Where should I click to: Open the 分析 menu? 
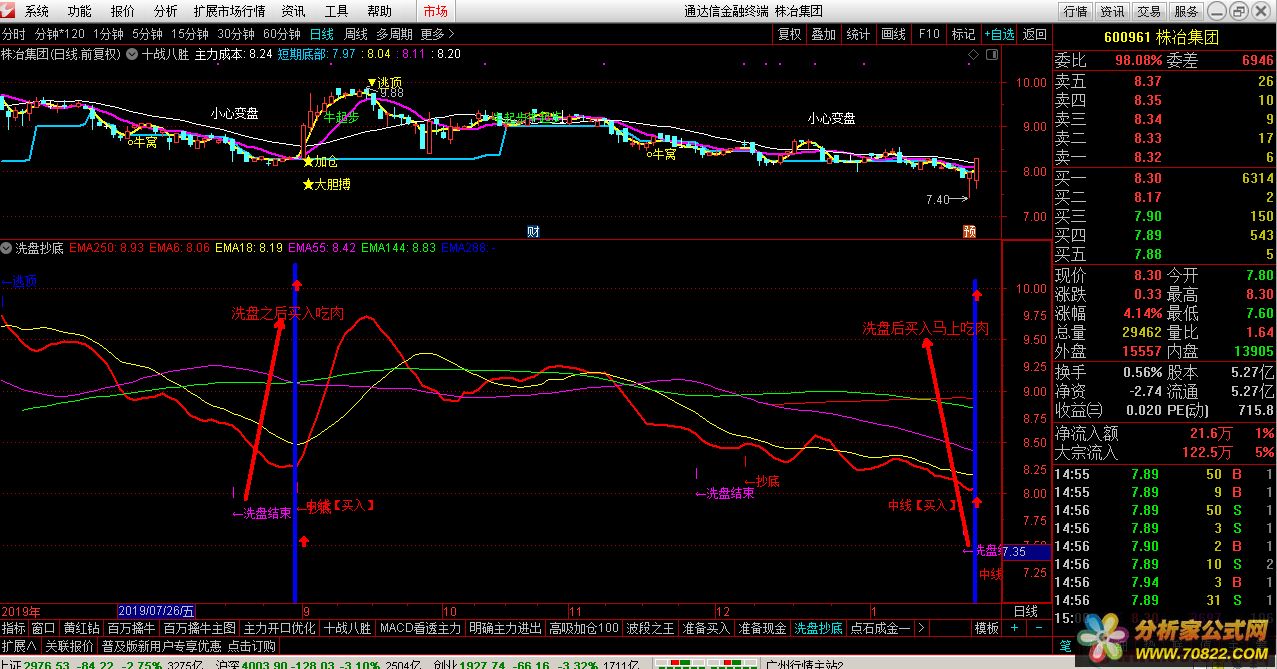166,12
